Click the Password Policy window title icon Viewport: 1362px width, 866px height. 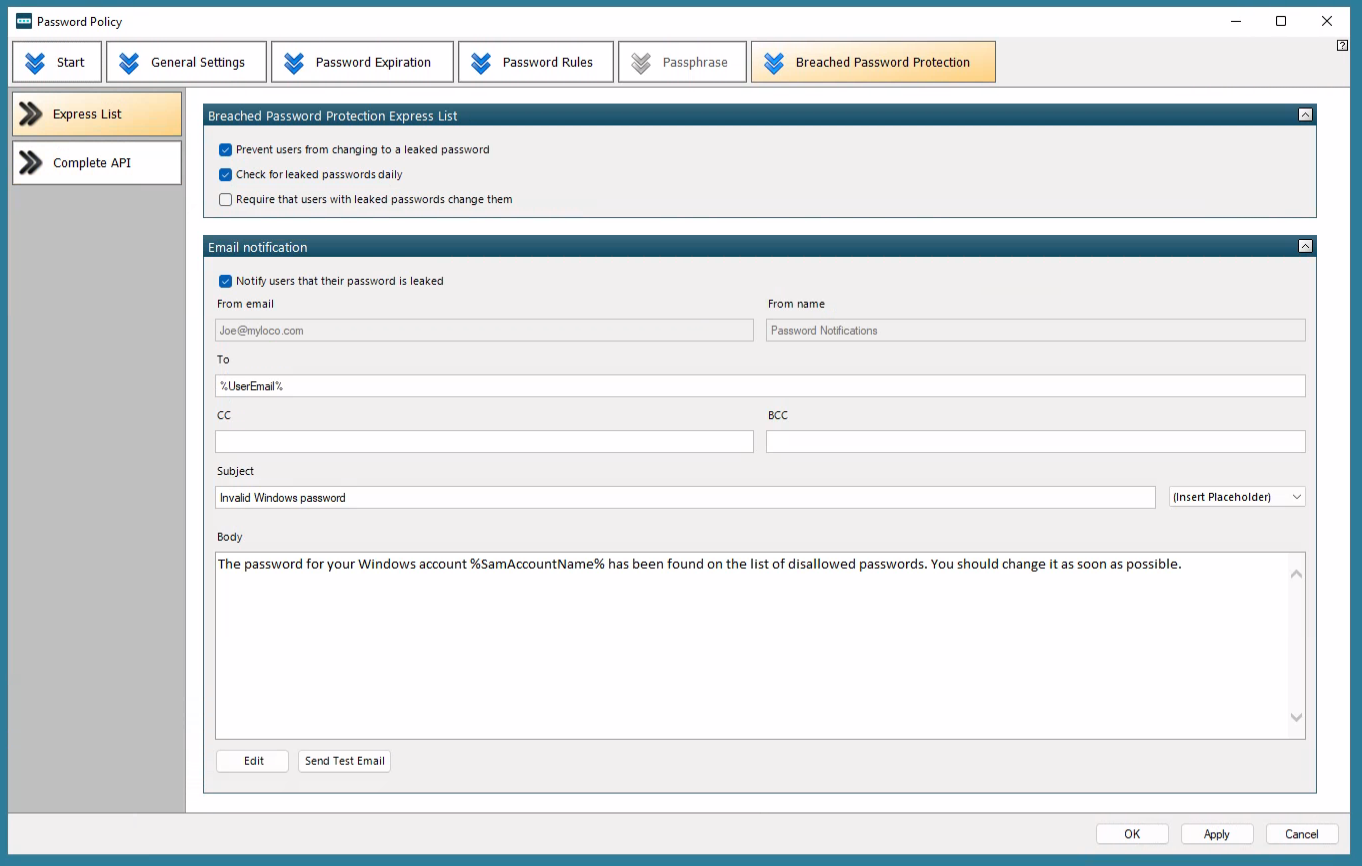pyautogui.click(x=24, y=21)
